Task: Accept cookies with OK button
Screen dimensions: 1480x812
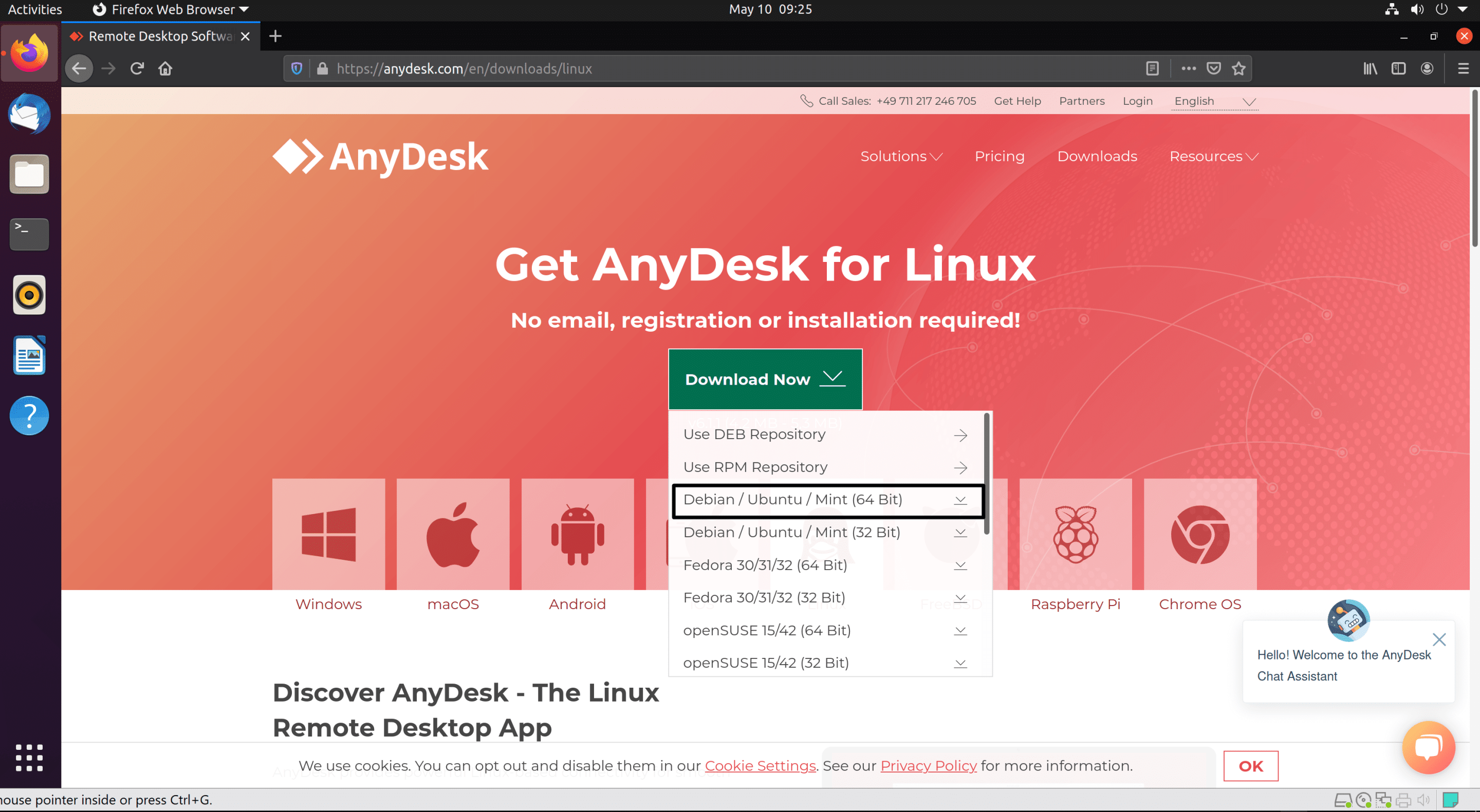Action: (x=1250, y=765)
